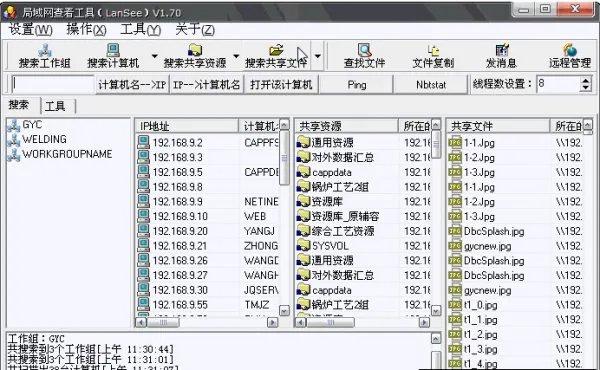Click up arrow of log panel scrollbar
This screenshot has width=600, height=370.
(436, 338)
